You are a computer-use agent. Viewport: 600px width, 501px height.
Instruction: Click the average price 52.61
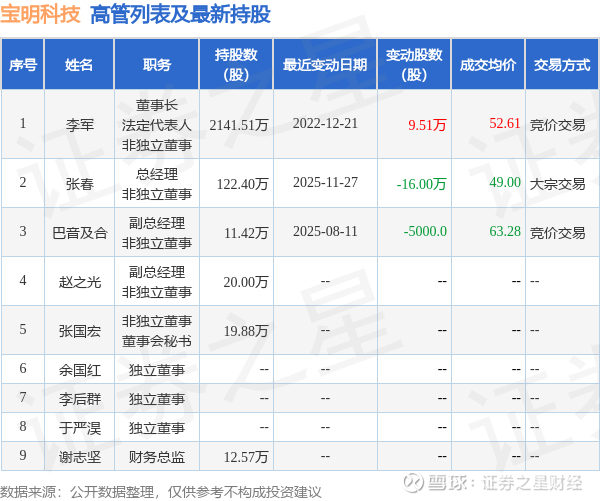click(505, 123)
